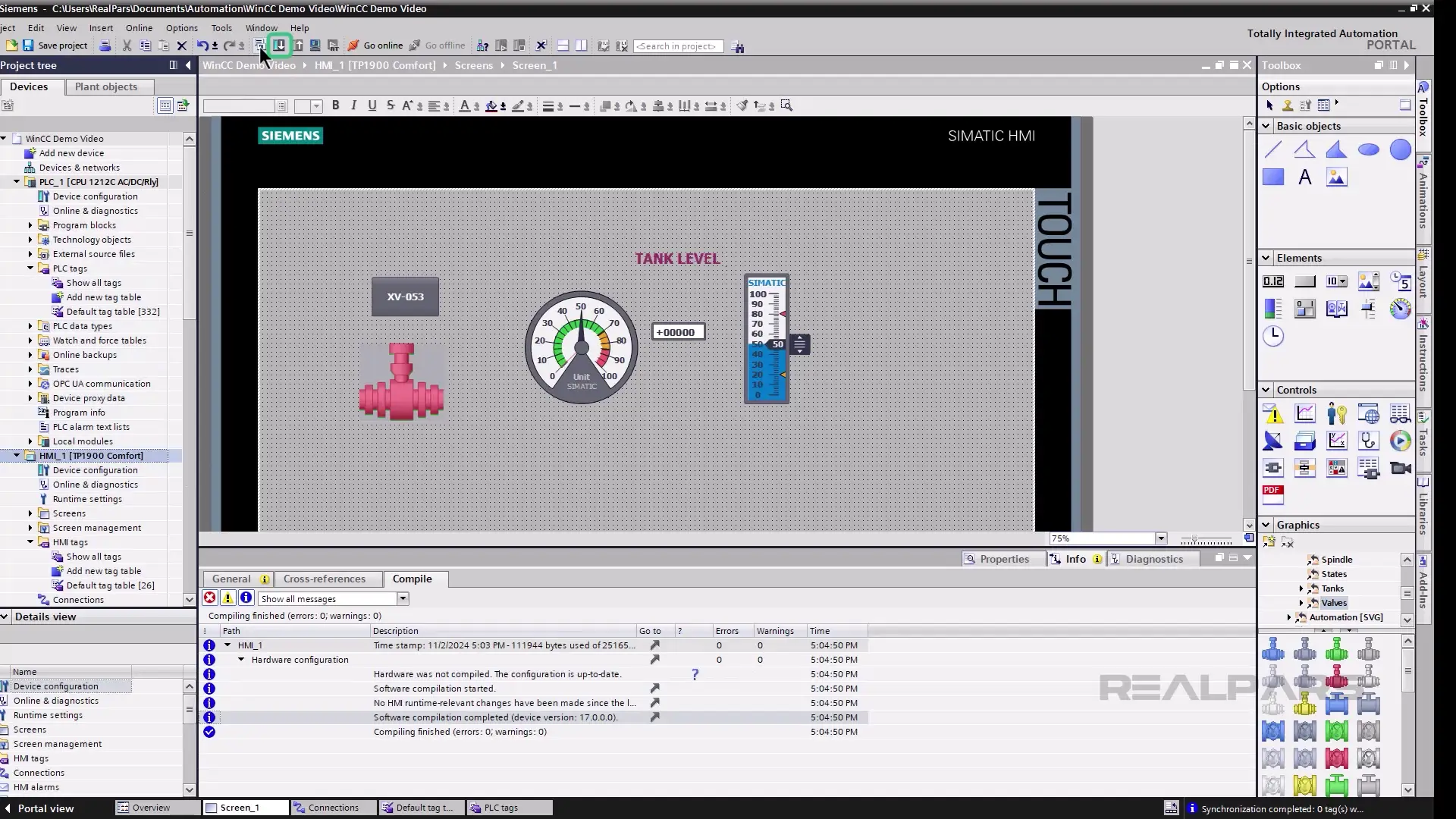
Task: Collapse the Details view panel
Action: click(5, 617)
